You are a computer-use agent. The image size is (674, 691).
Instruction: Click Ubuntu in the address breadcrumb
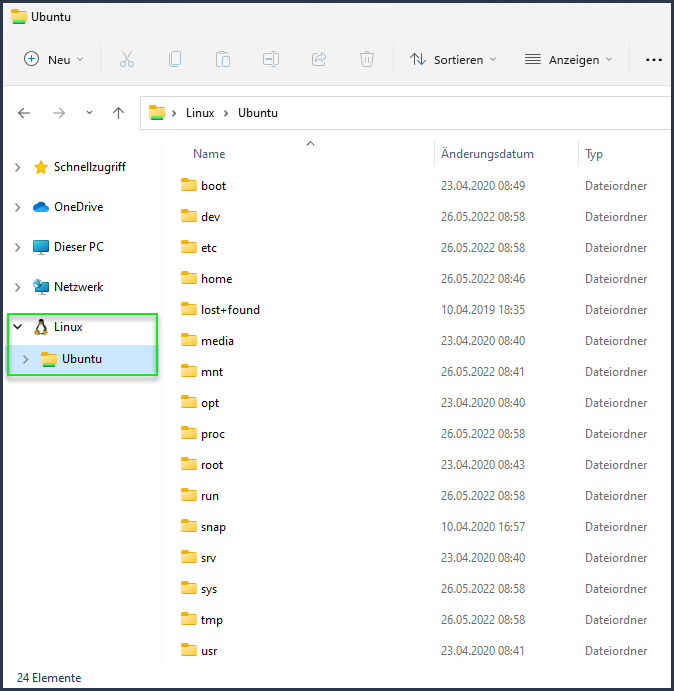tap(258, 113)
